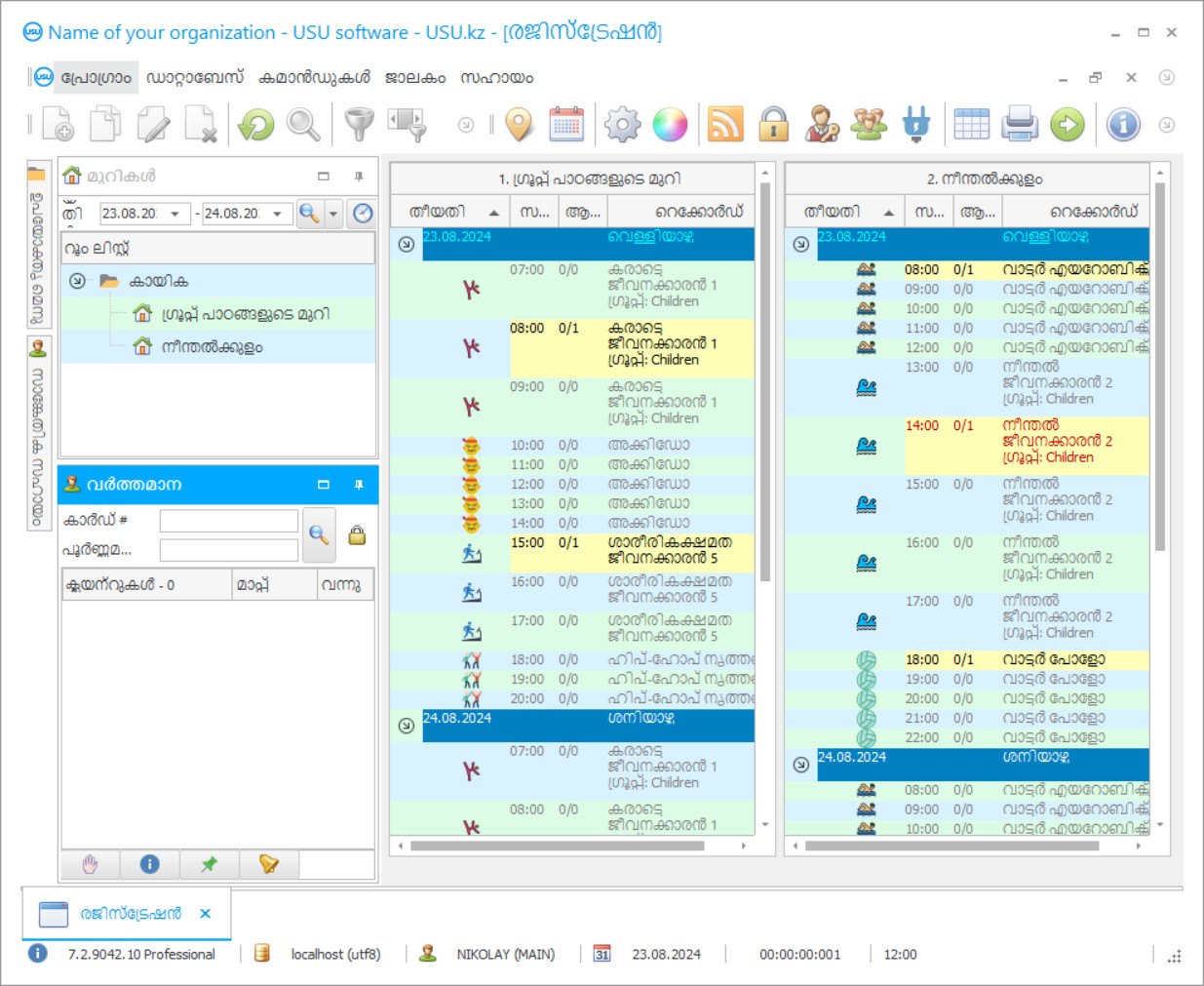
Task: Click the printer icon in toolbar
Action: click(x=1019, y=125)
